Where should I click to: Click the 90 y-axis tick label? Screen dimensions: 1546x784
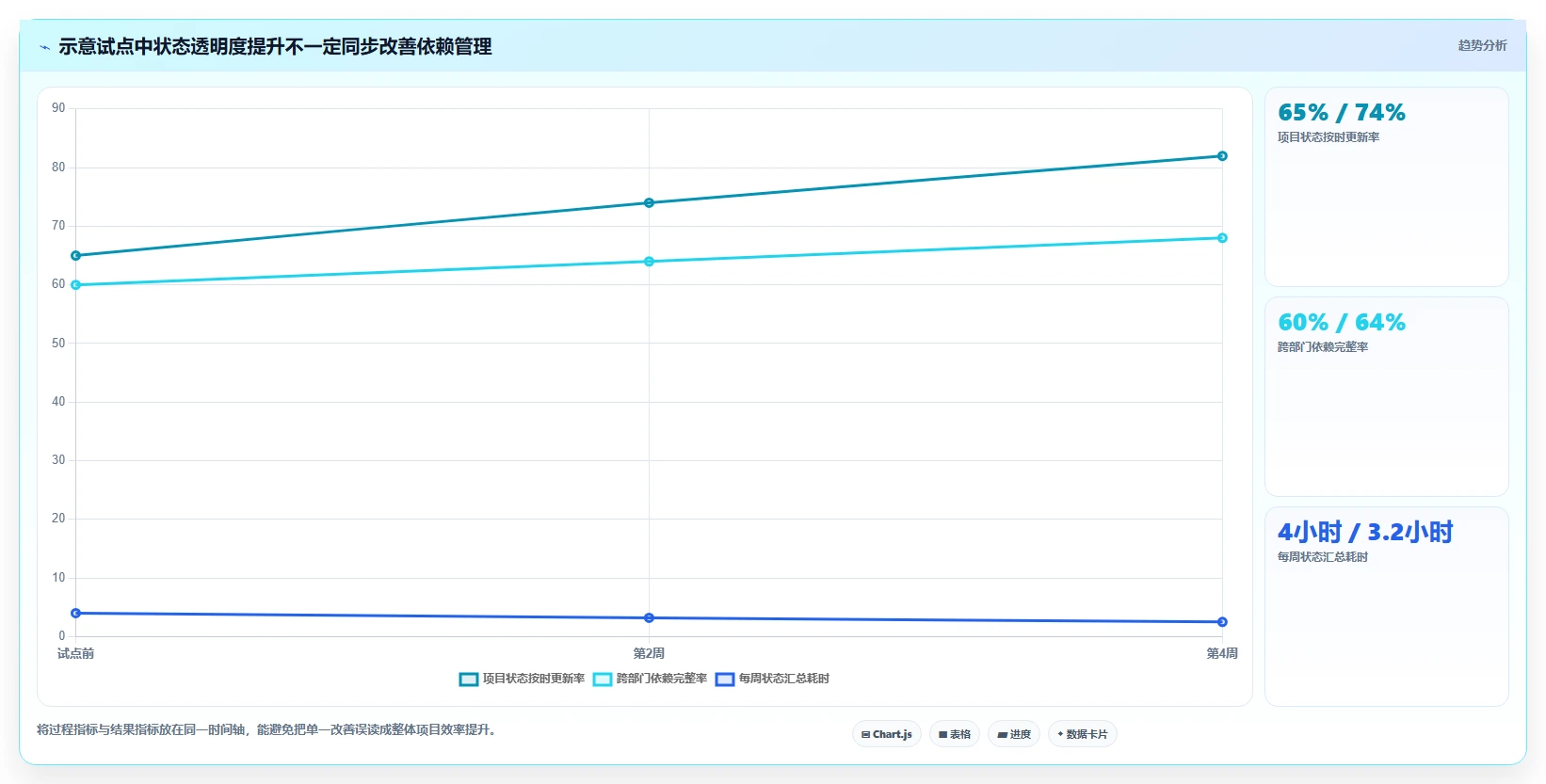click(58, 108)
